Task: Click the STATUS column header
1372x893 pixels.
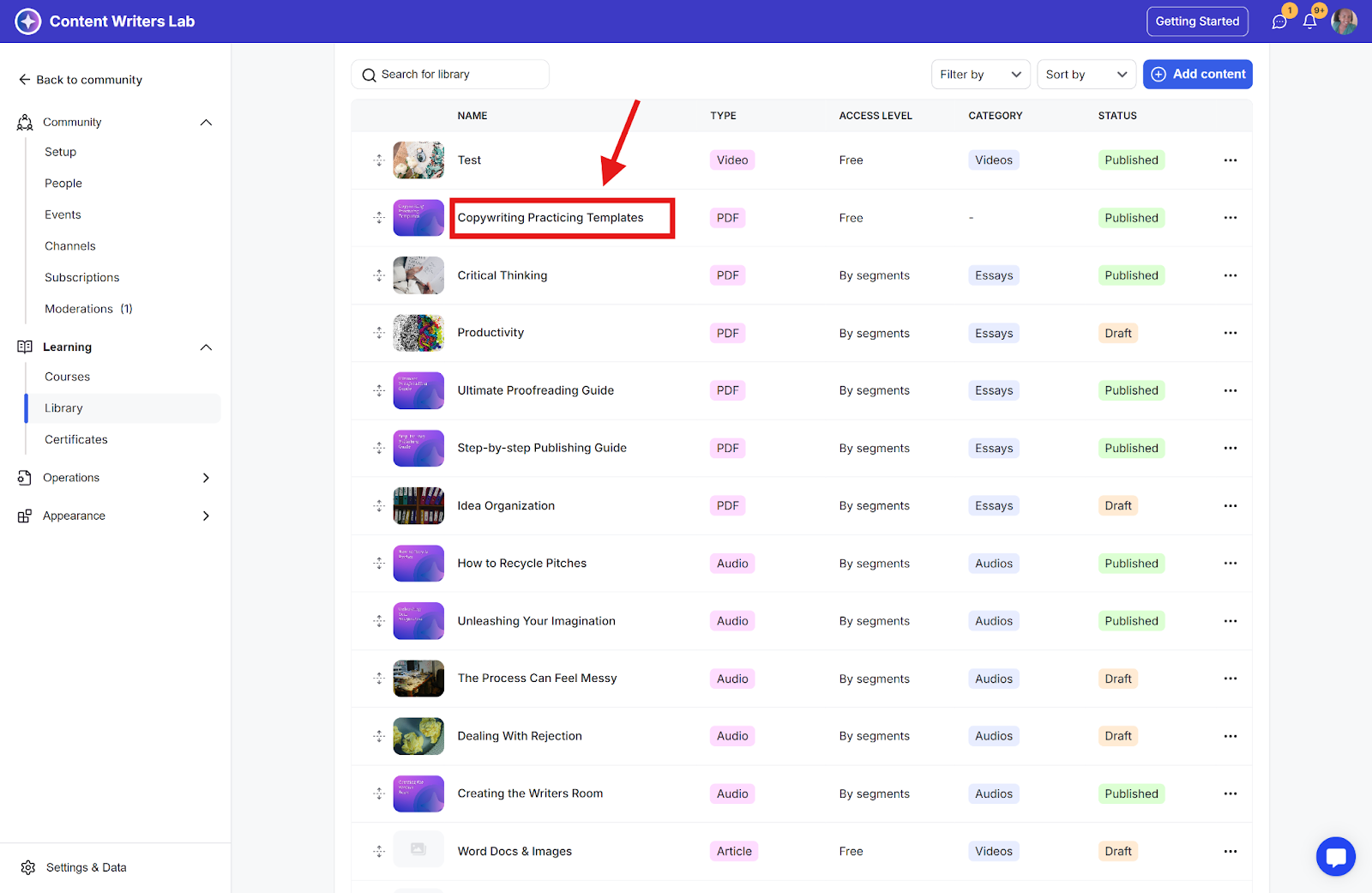Action: point(1117,116)
